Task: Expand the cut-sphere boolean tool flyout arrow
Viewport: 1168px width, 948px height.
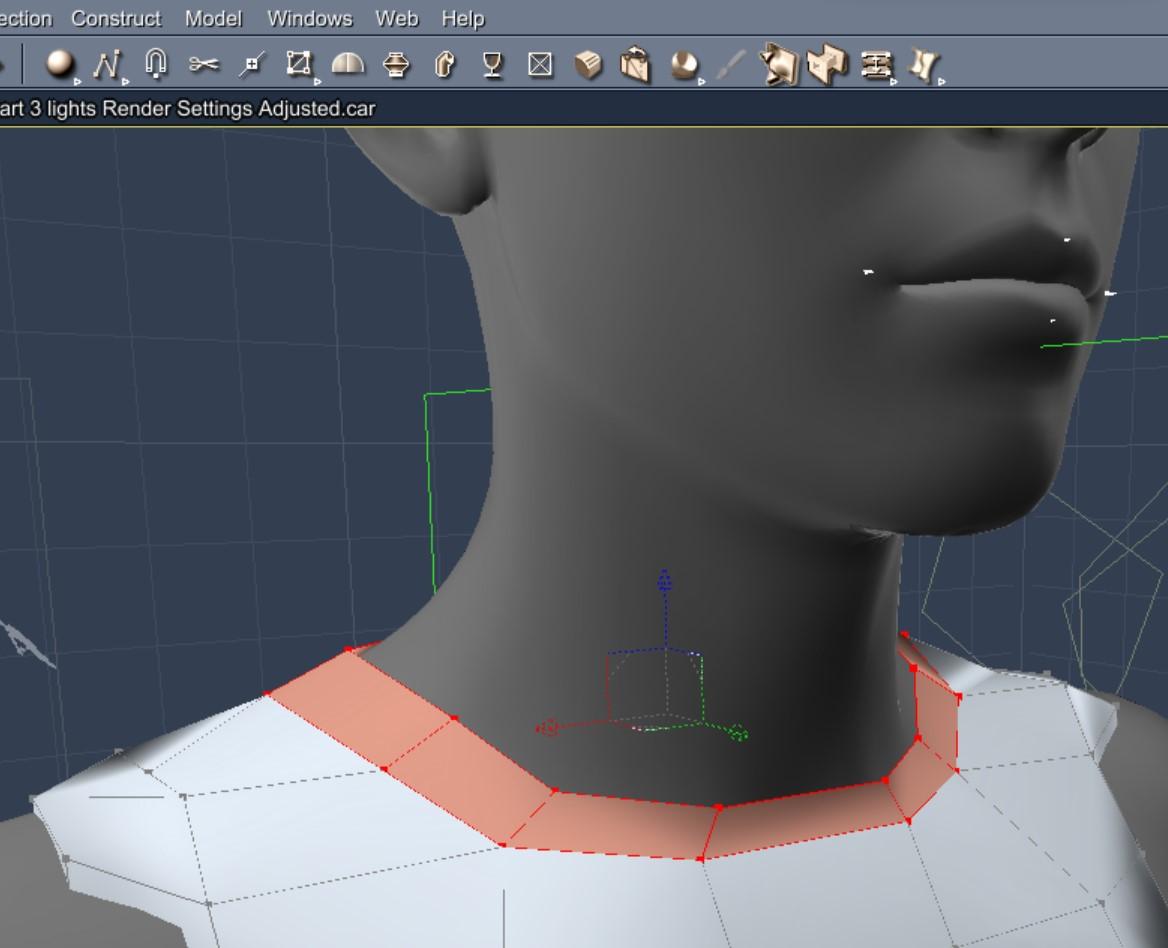Action: click(x=702, y=81)
